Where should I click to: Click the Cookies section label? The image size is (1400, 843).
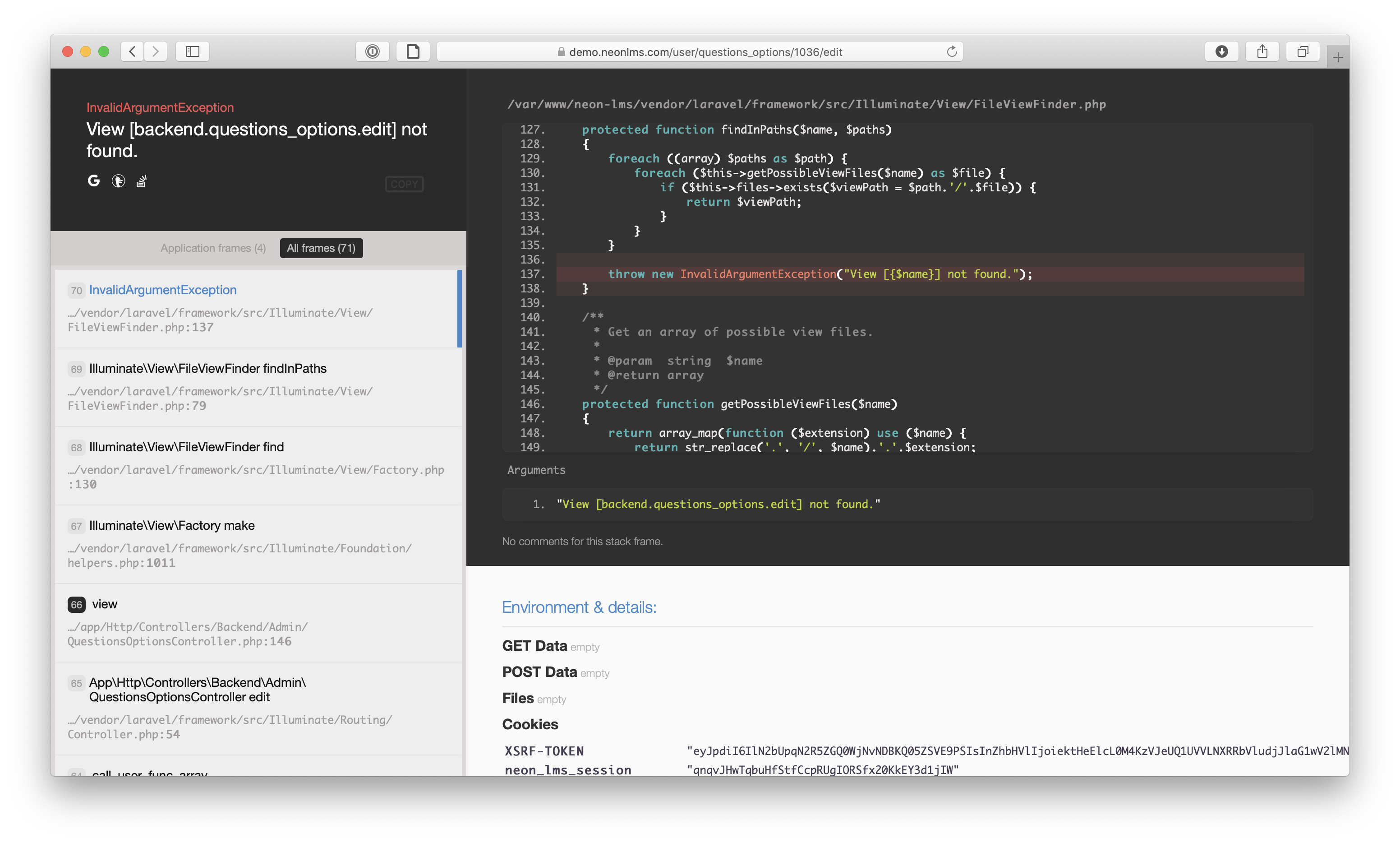click(x=530, y=724)
